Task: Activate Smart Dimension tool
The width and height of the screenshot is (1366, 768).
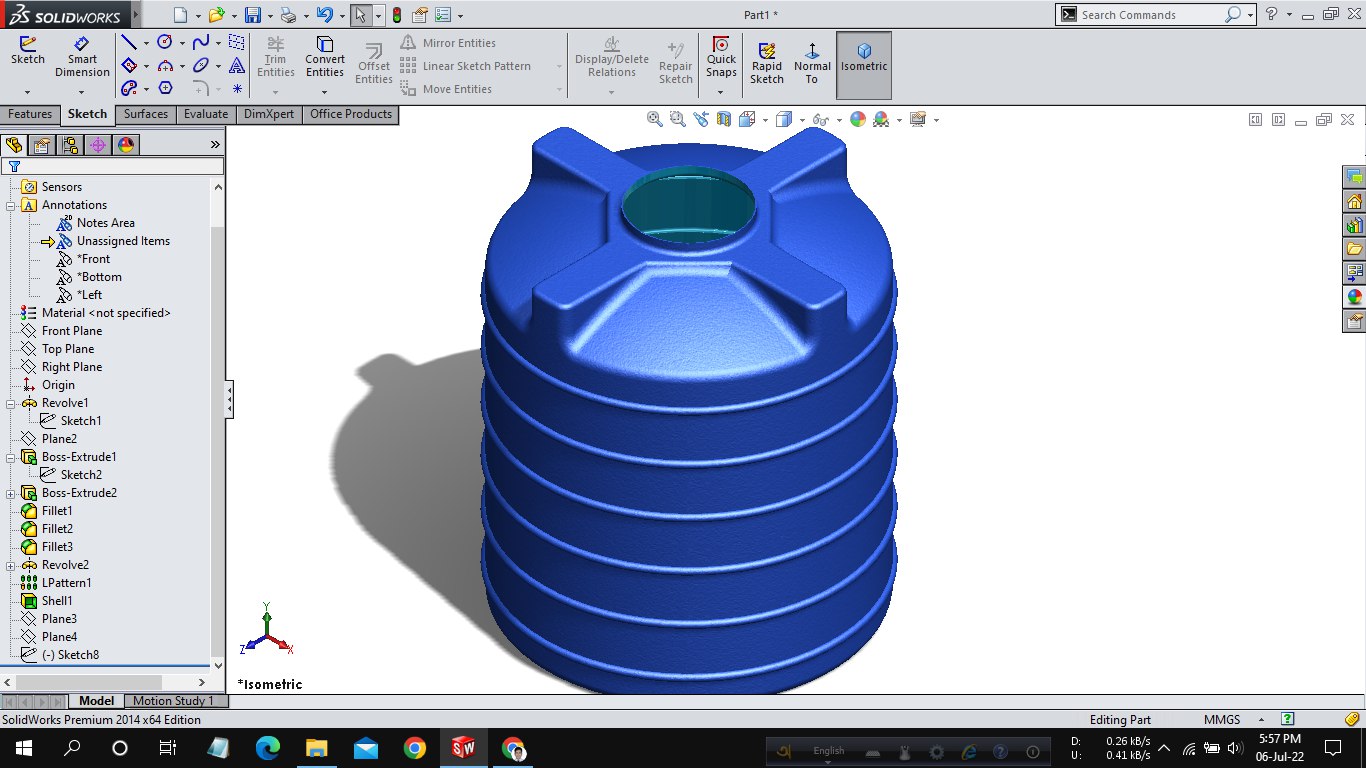Action: 82,57
